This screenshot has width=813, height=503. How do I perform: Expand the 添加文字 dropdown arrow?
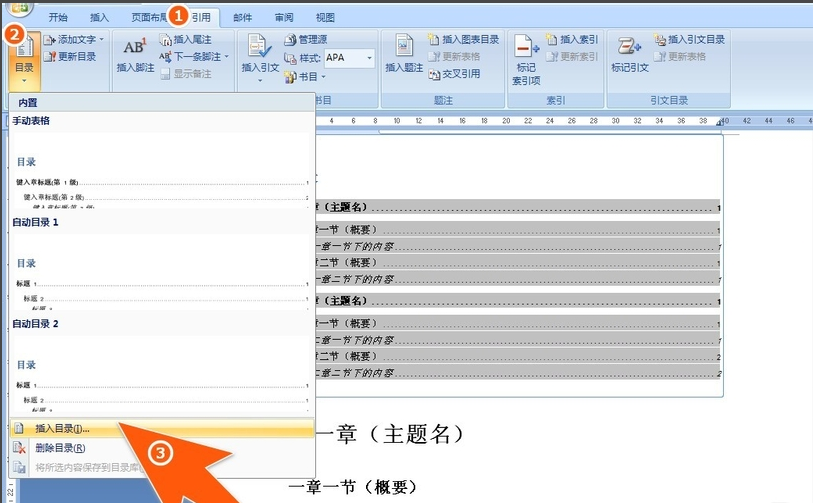coord(102,40)
